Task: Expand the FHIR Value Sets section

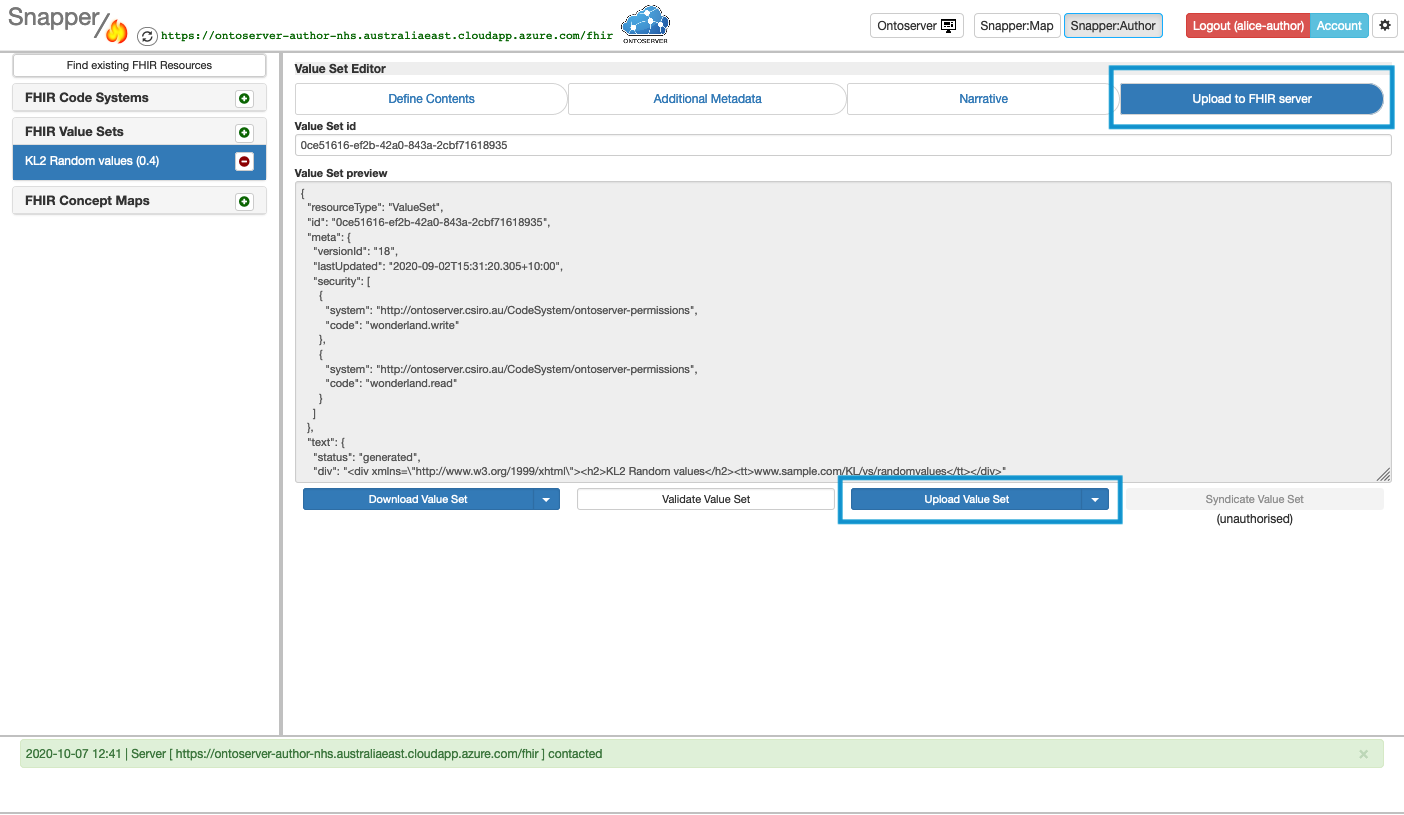Action: pos(74,132)
